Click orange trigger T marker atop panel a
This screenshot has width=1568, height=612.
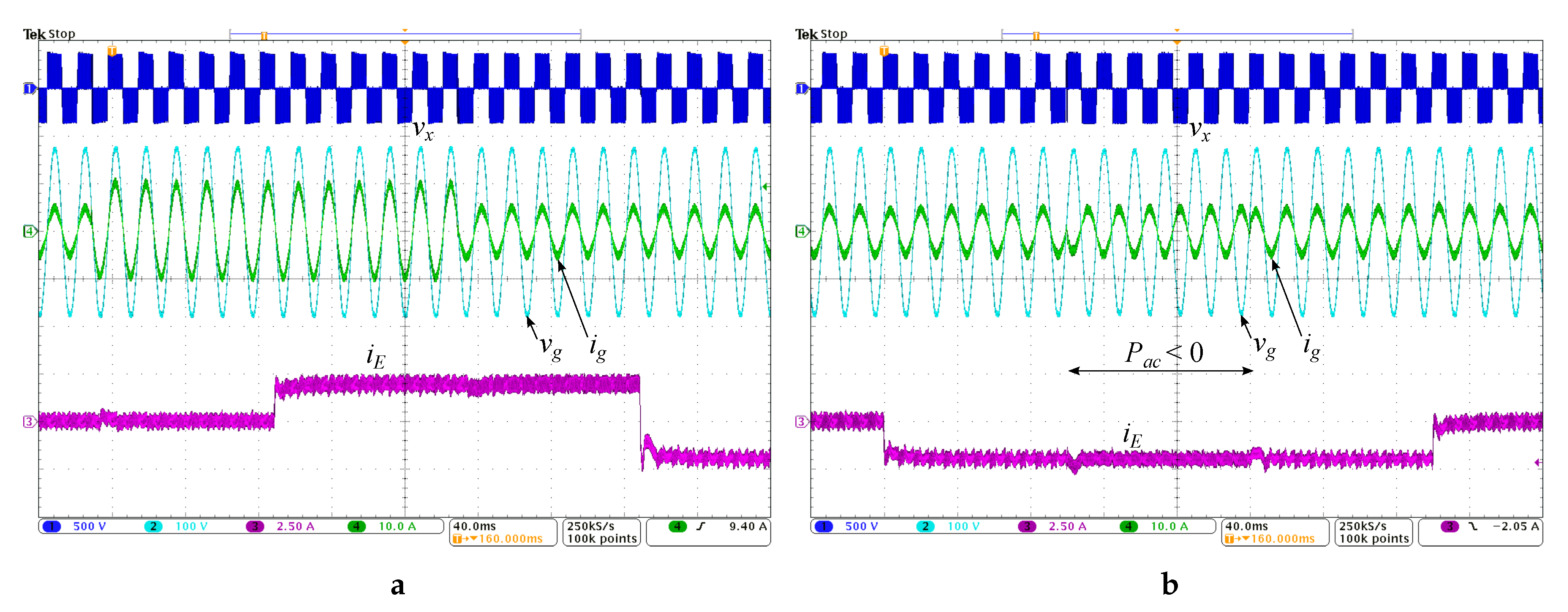point(112,51)
